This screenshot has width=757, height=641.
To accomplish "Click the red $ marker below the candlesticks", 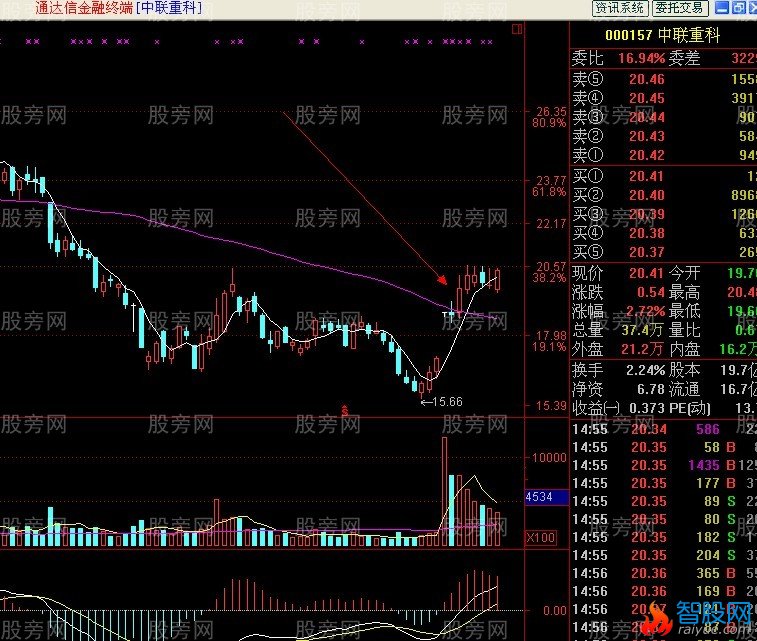I will [345, 411].
